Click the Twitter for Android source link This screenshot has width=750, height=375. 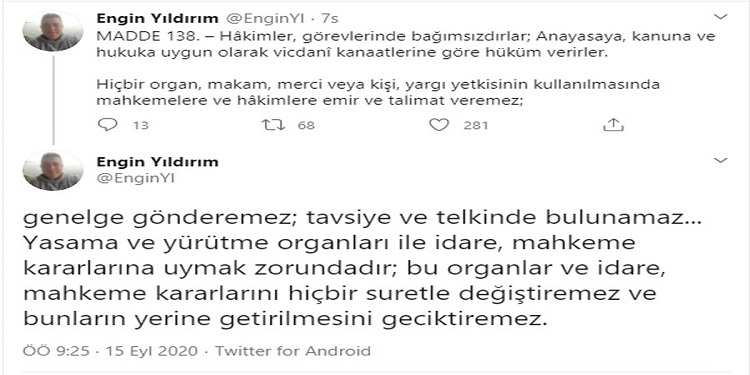(293, 351)
